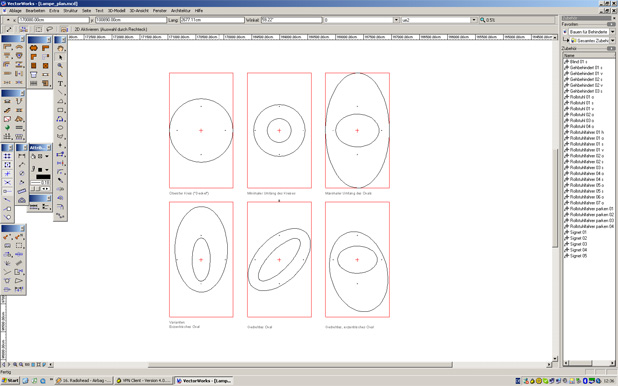Open the layer dropdown showing 0
Screen dimensions: 618x386
396,20
